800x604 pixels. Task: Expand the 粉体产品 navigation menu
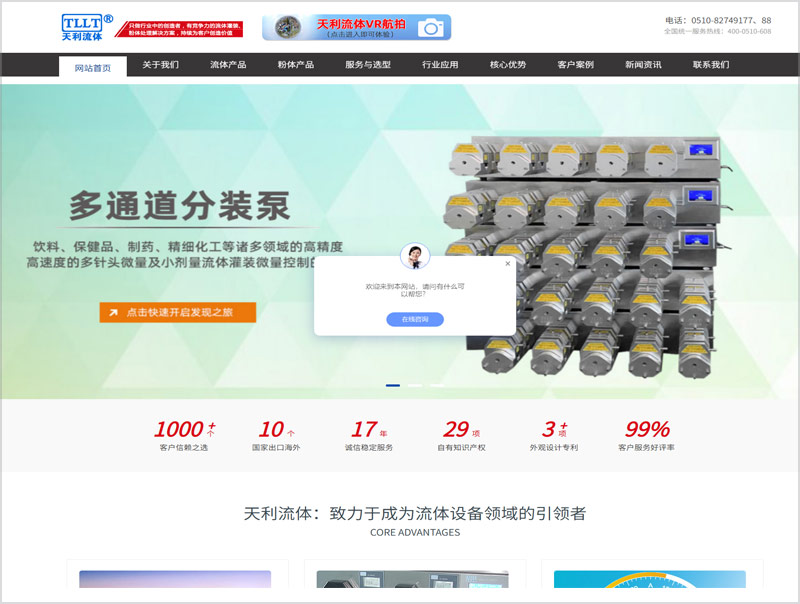click(296, 65)
